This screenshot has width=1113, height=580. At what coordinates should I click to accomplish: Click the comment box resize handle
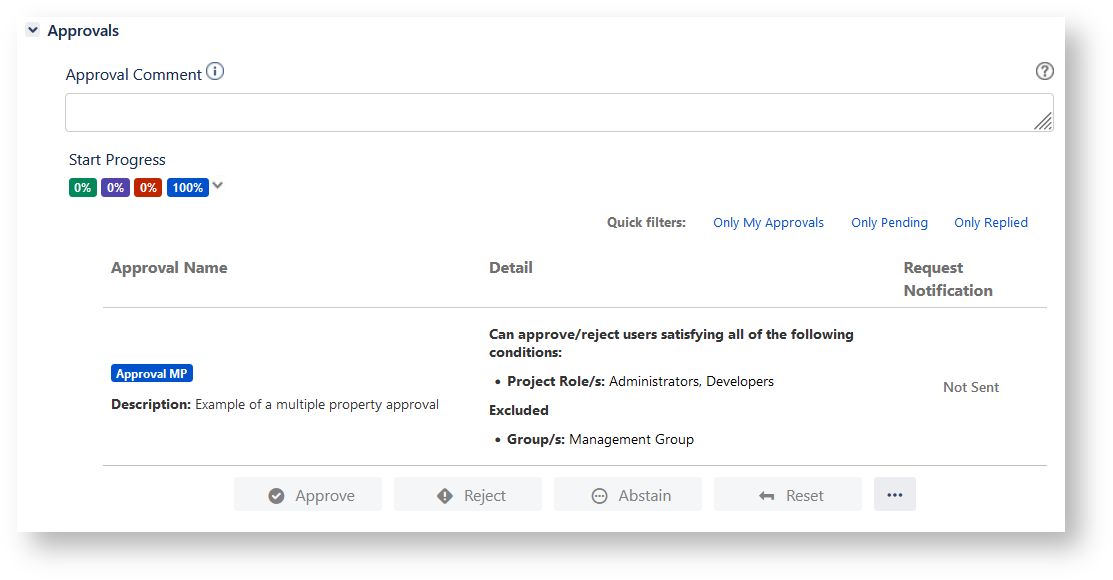pyautogui.click(x=1043, y=121)
